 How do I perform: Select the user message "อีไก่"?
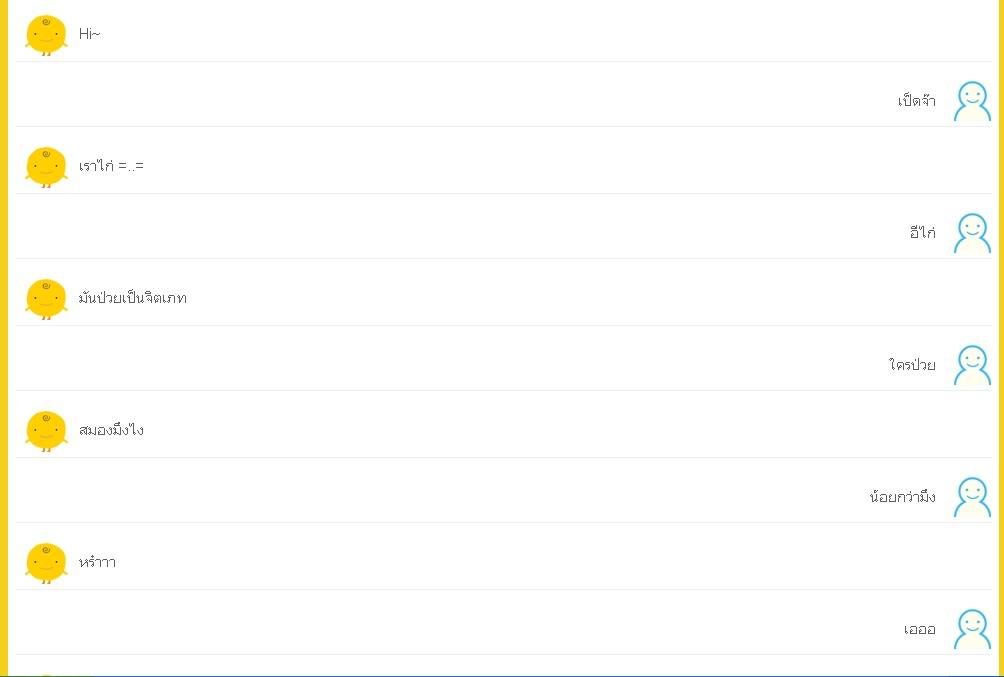[923, 232]
